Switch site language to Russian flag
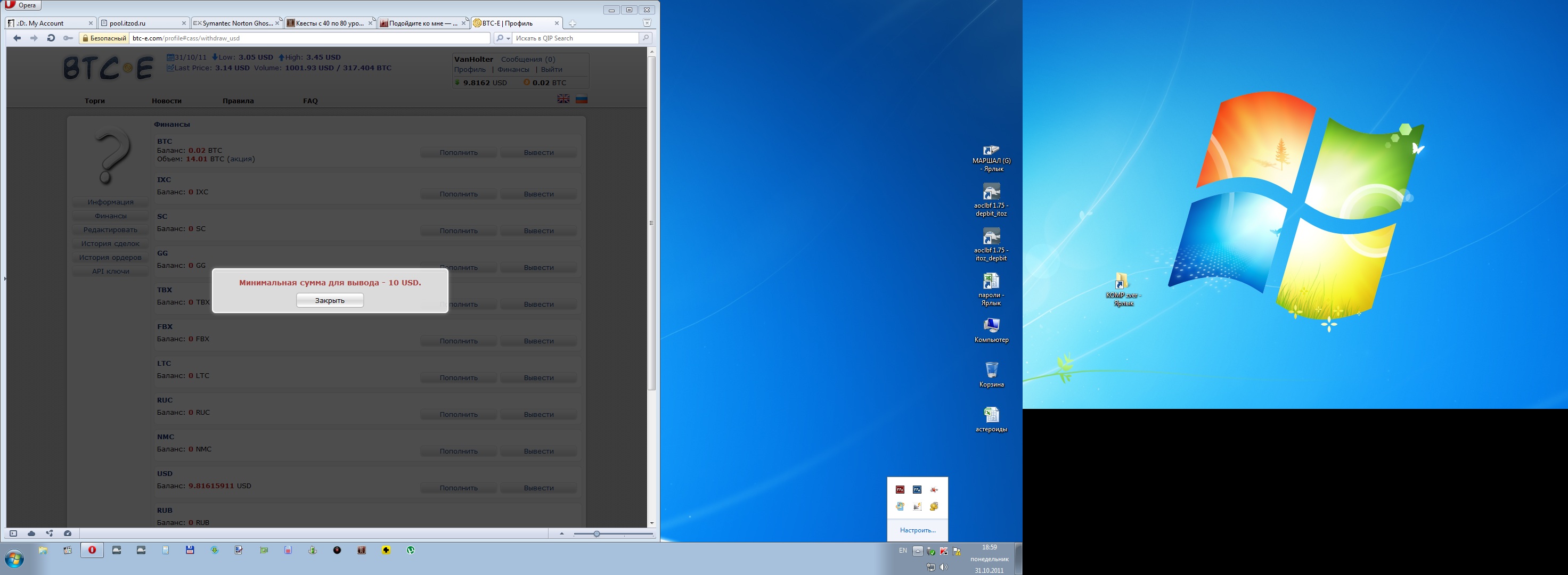This screenshot has width=1568, height=575. coord(581,99)
